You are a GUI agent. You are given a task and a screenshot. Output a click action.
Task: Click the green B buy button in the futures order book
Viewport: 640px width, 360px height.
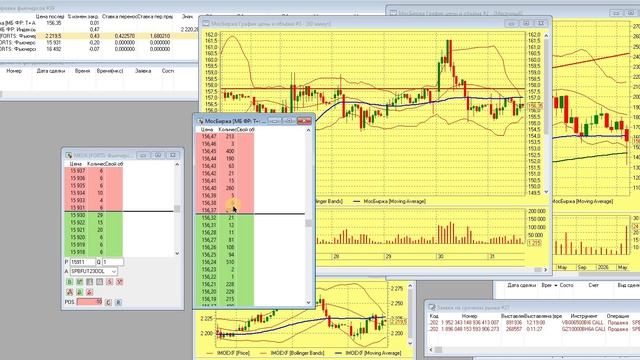(69, 282)
